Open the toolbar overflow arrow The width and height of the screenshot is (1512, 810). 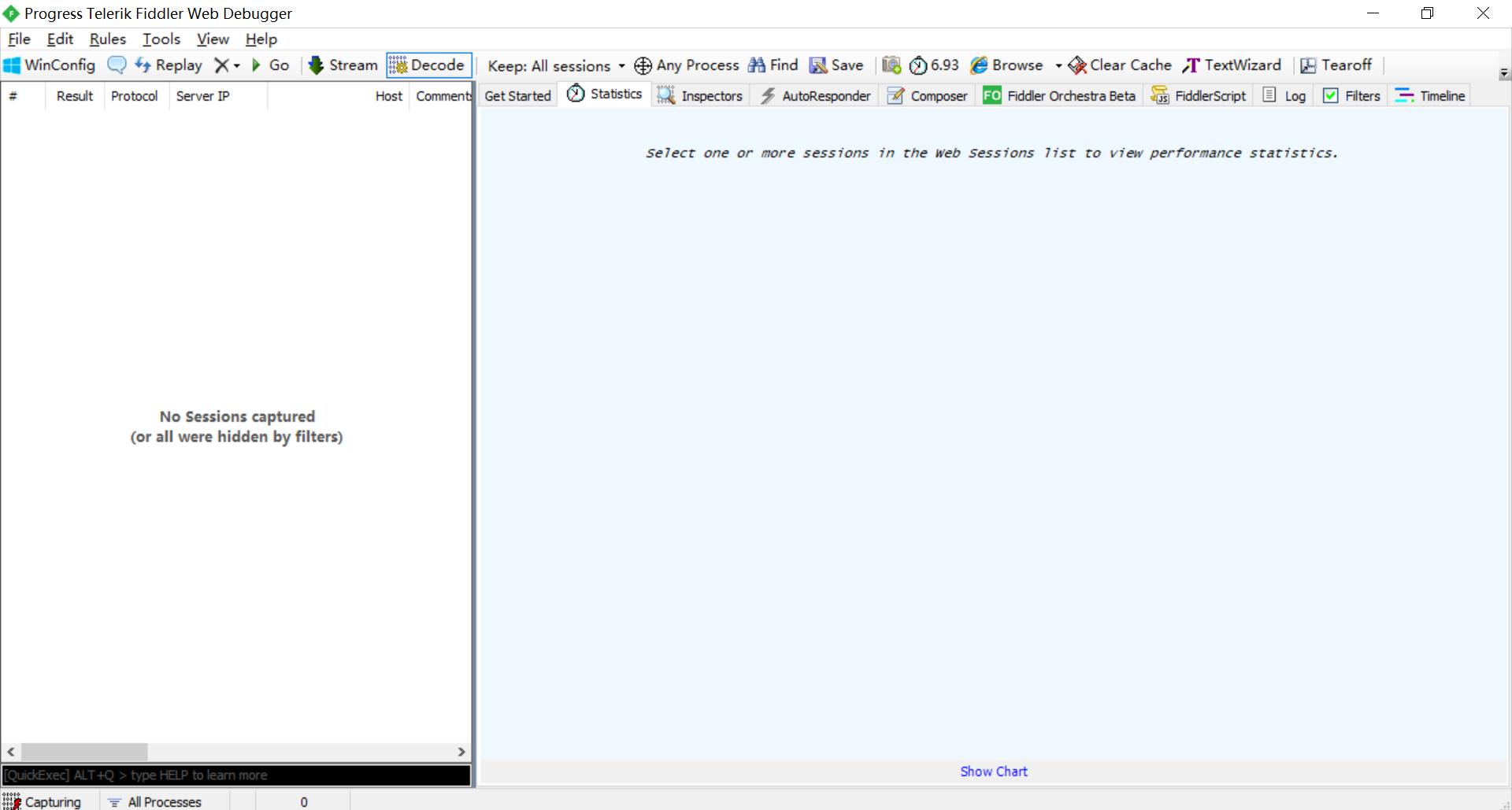tap(1504, 73)
